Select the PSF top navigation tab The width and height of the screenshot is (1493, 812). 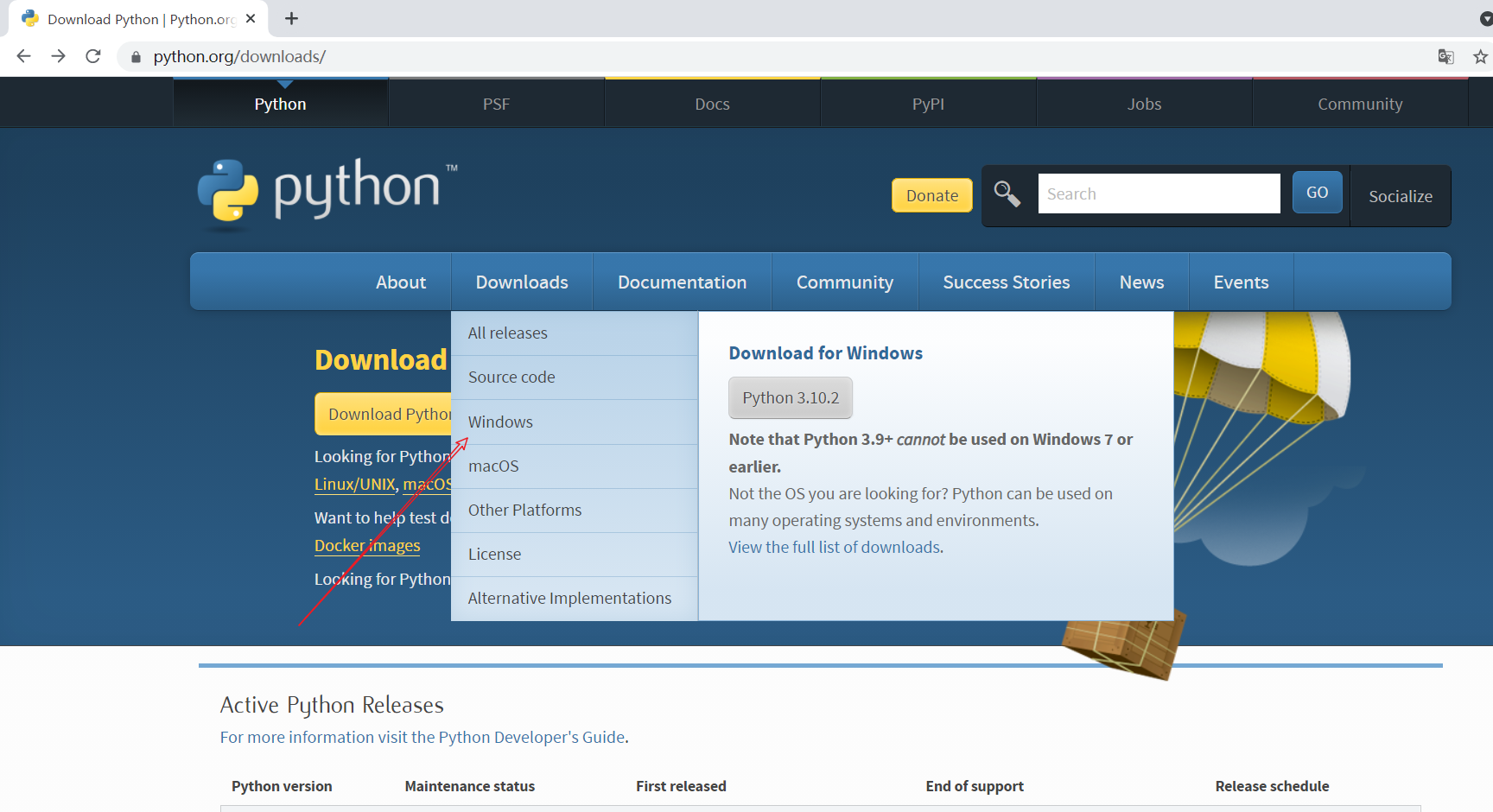pos(497,104)
